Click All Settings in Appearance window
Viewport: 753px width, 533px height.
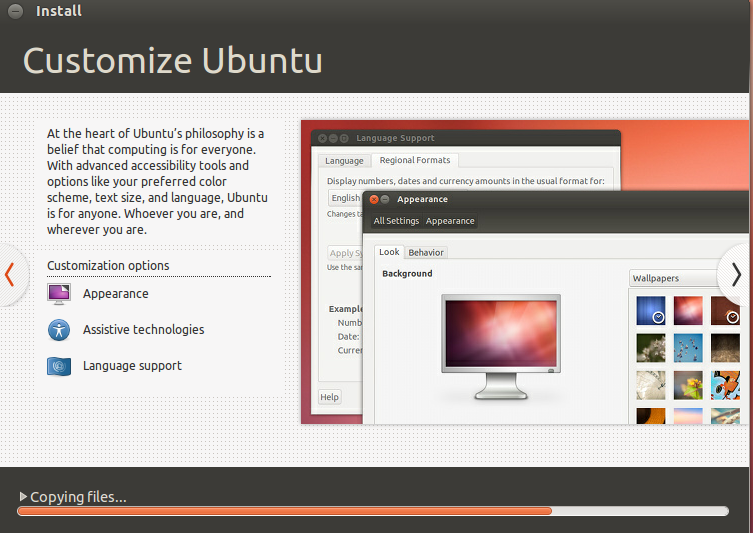pos(396,221)
